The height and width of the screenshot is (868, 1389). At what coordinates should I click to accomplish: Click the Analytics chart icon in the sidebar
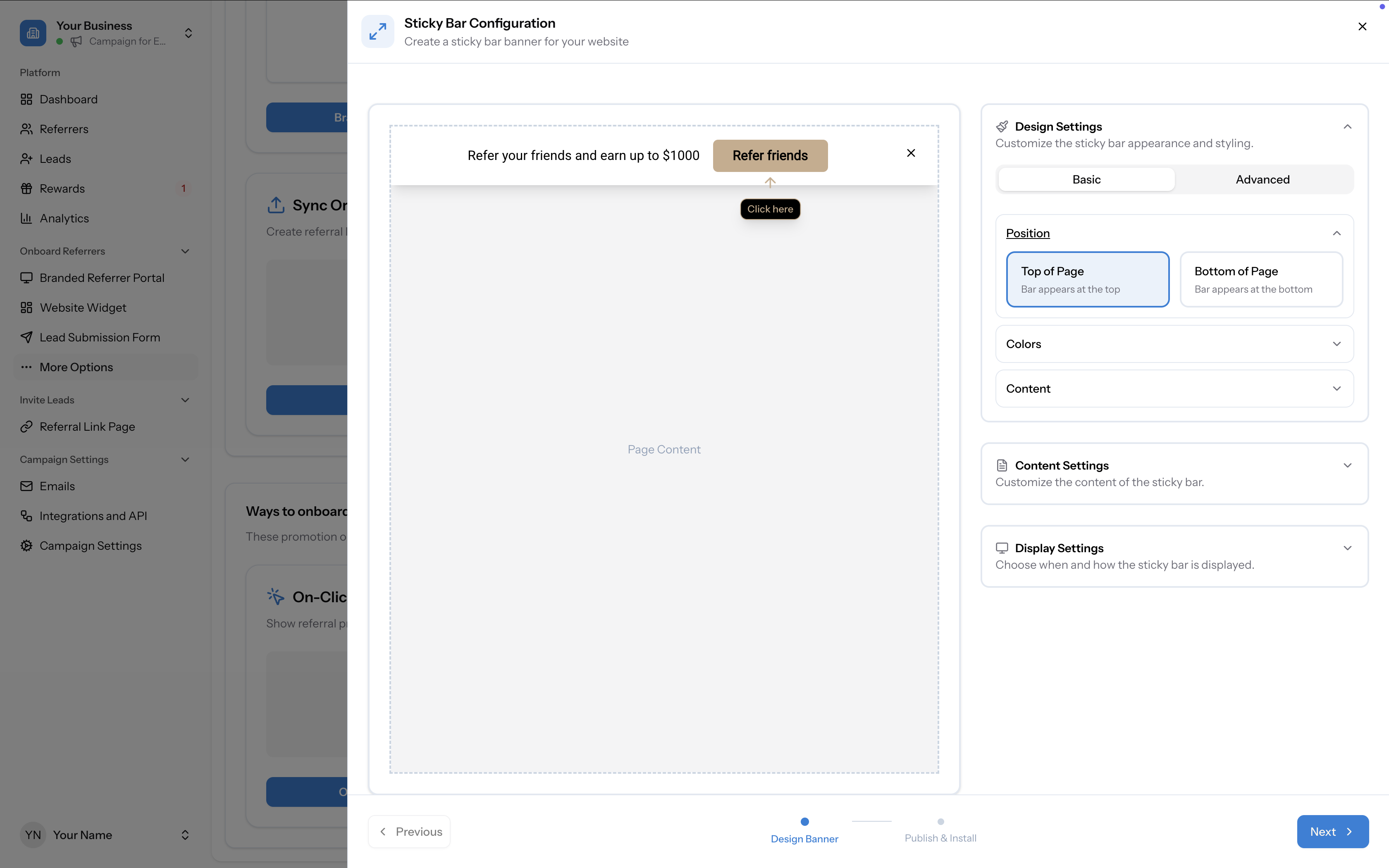(26, 219)
